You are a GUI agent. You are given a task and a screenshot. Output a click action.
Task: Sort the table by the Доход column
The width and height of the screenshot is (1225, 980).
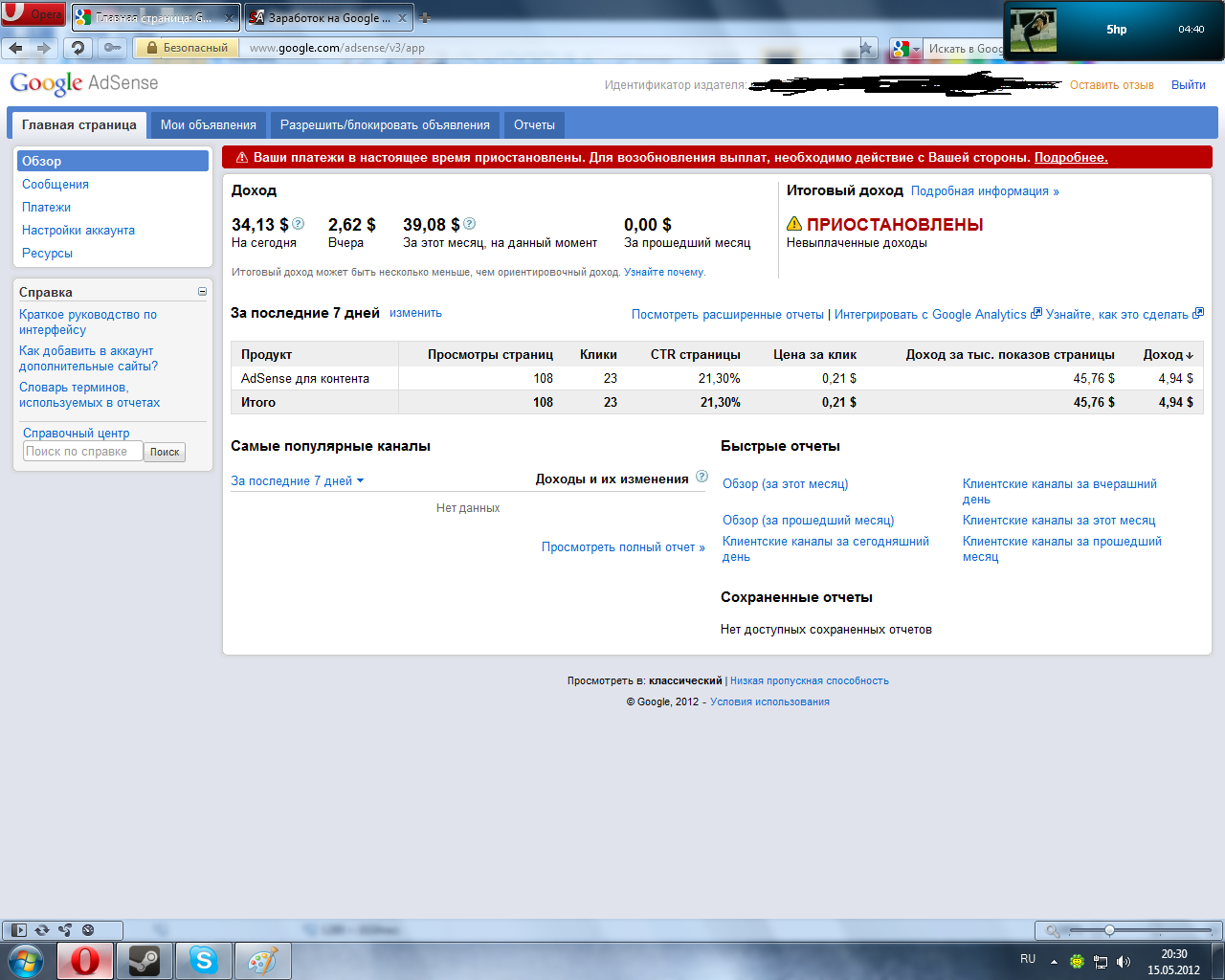point(1168,354)
